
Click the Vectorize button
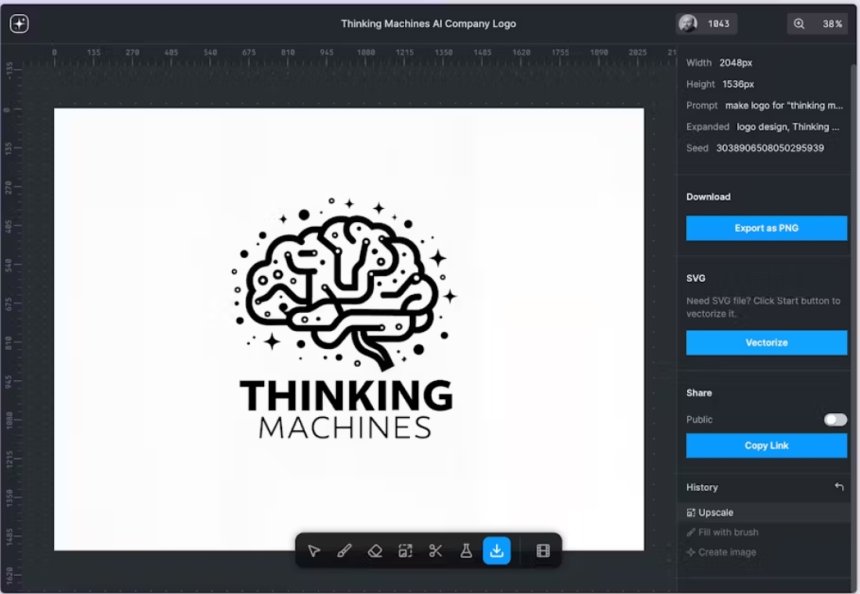coord(766,343)
